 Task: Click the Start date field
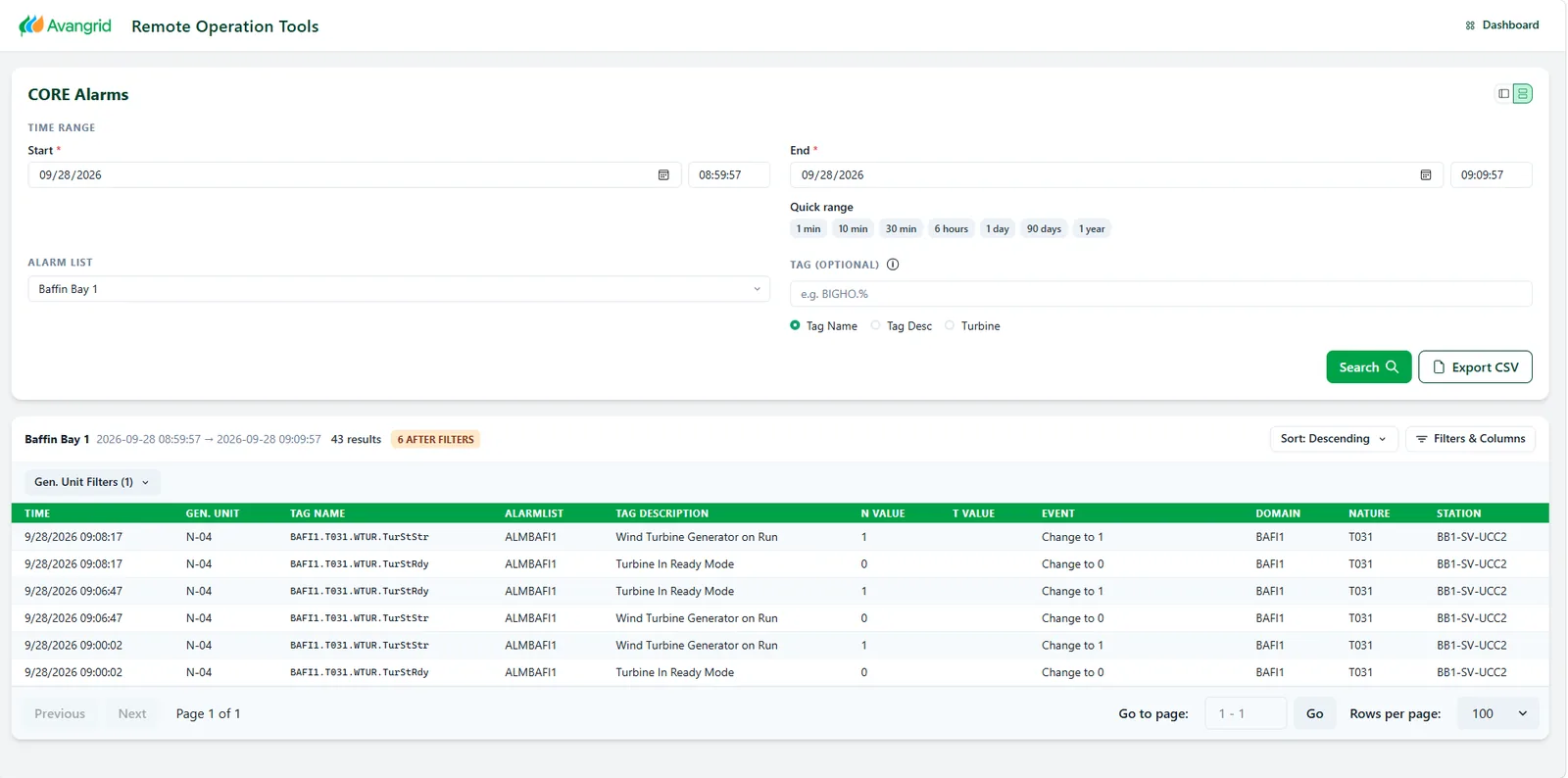pyautogui.click(x=354, y=175)
